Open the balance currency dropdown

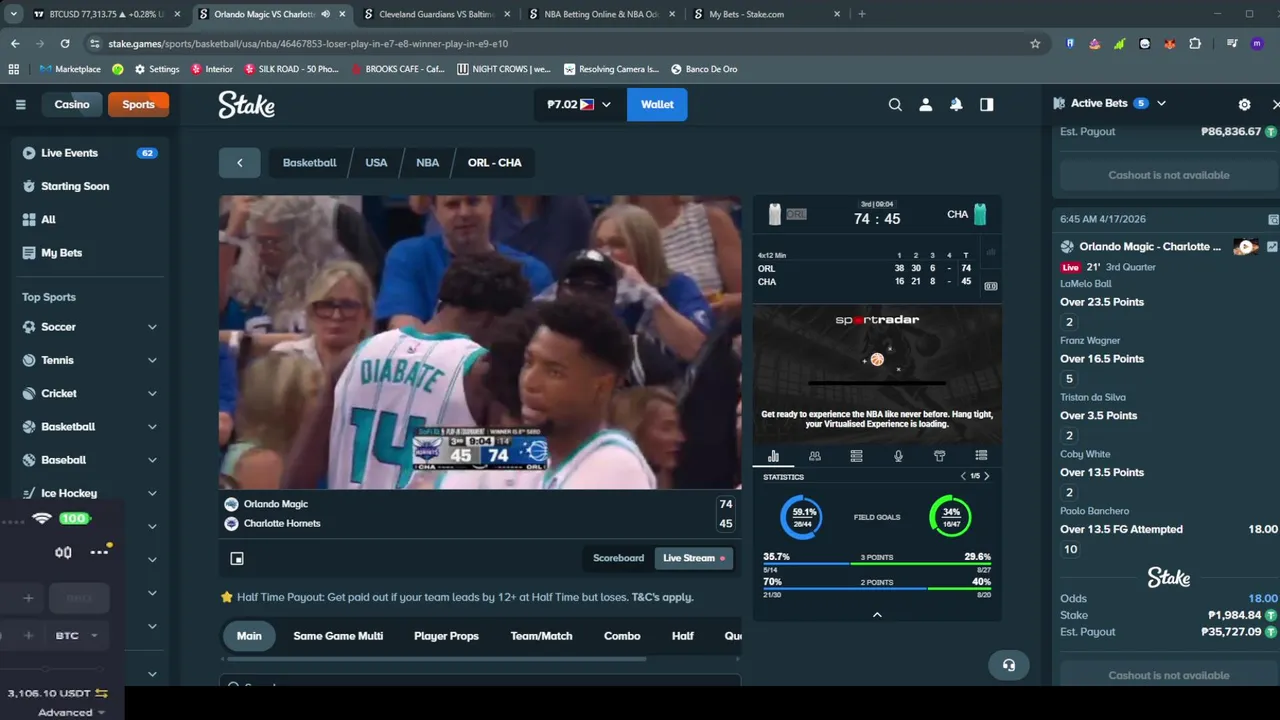point(579,104)
